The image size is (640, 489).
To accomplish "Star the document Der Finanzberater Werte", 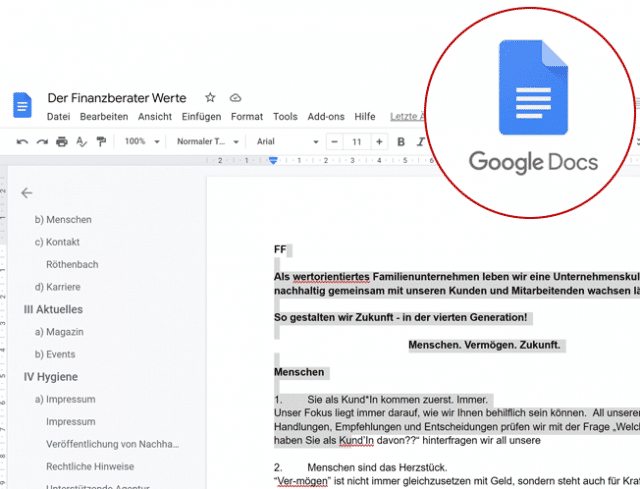I will tap(210, 98).
